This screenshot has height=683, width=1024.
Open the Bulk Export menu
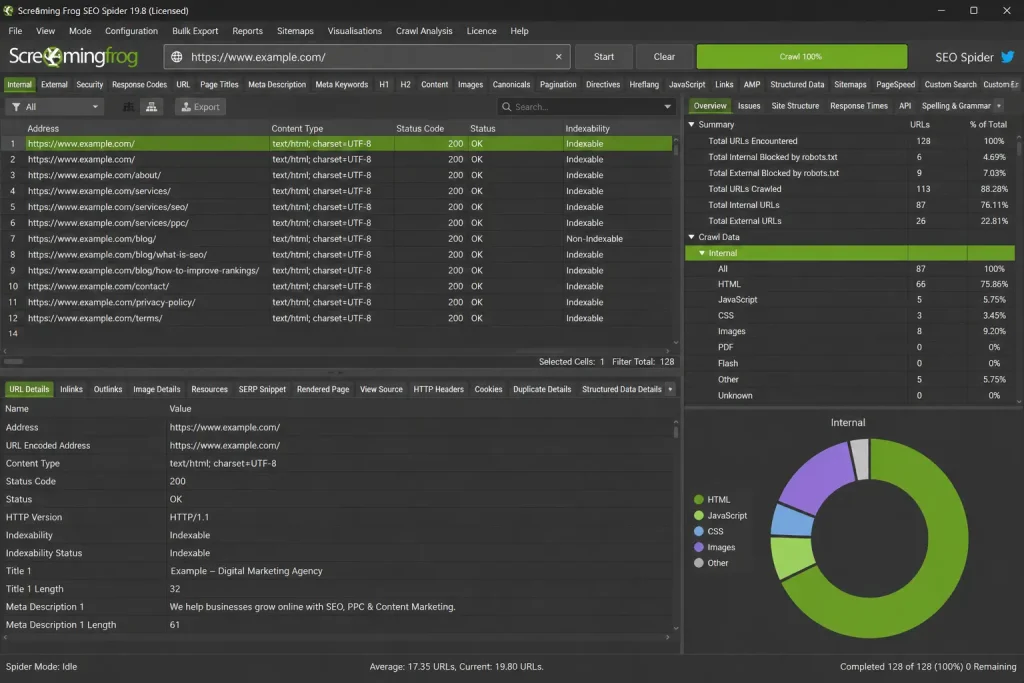click(195, 31)
